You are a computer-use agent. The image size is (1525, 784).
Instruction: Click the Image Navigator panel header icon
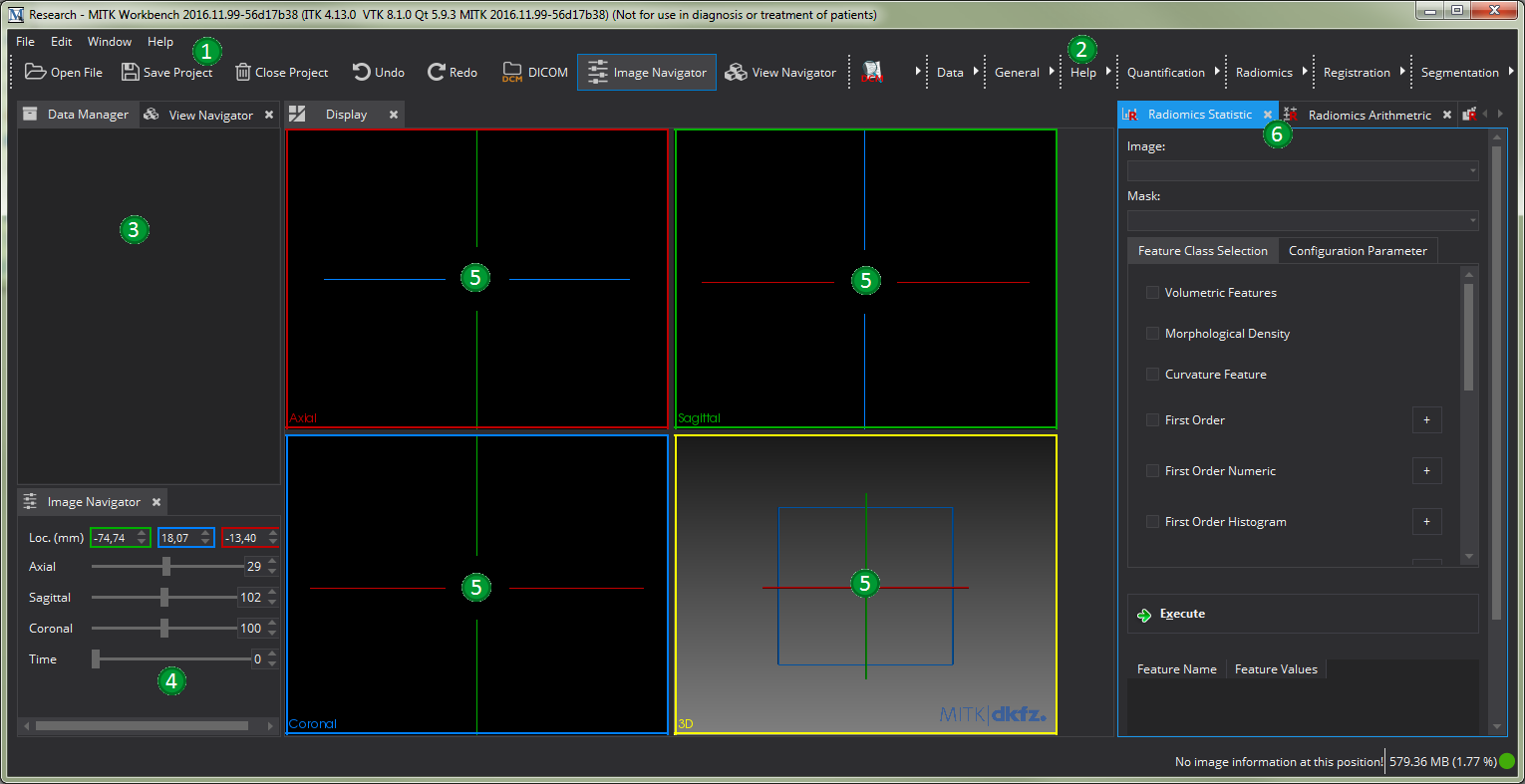(31, 501)
